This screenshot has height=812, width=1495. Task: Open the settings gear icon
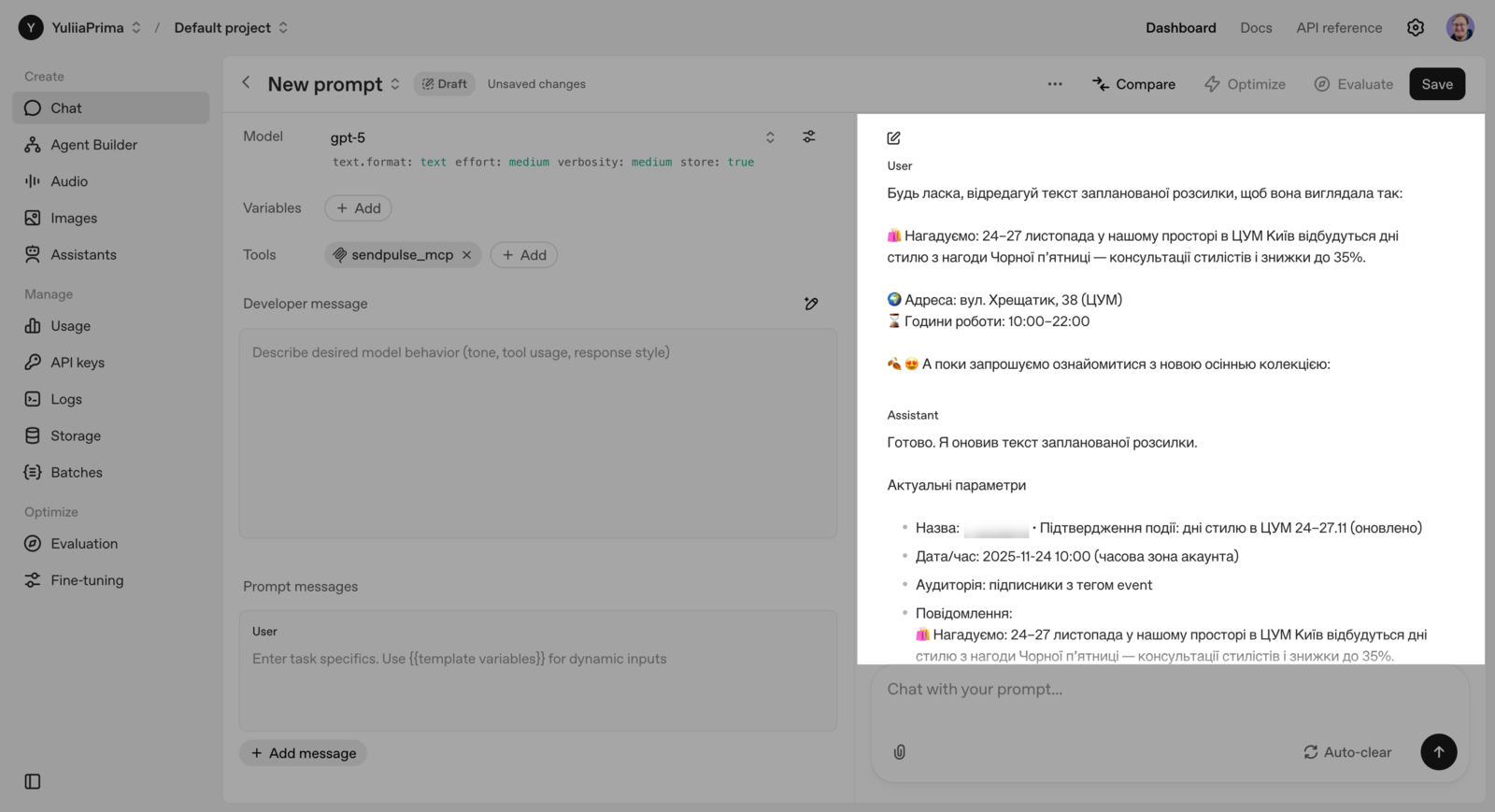click(1416, 28)
